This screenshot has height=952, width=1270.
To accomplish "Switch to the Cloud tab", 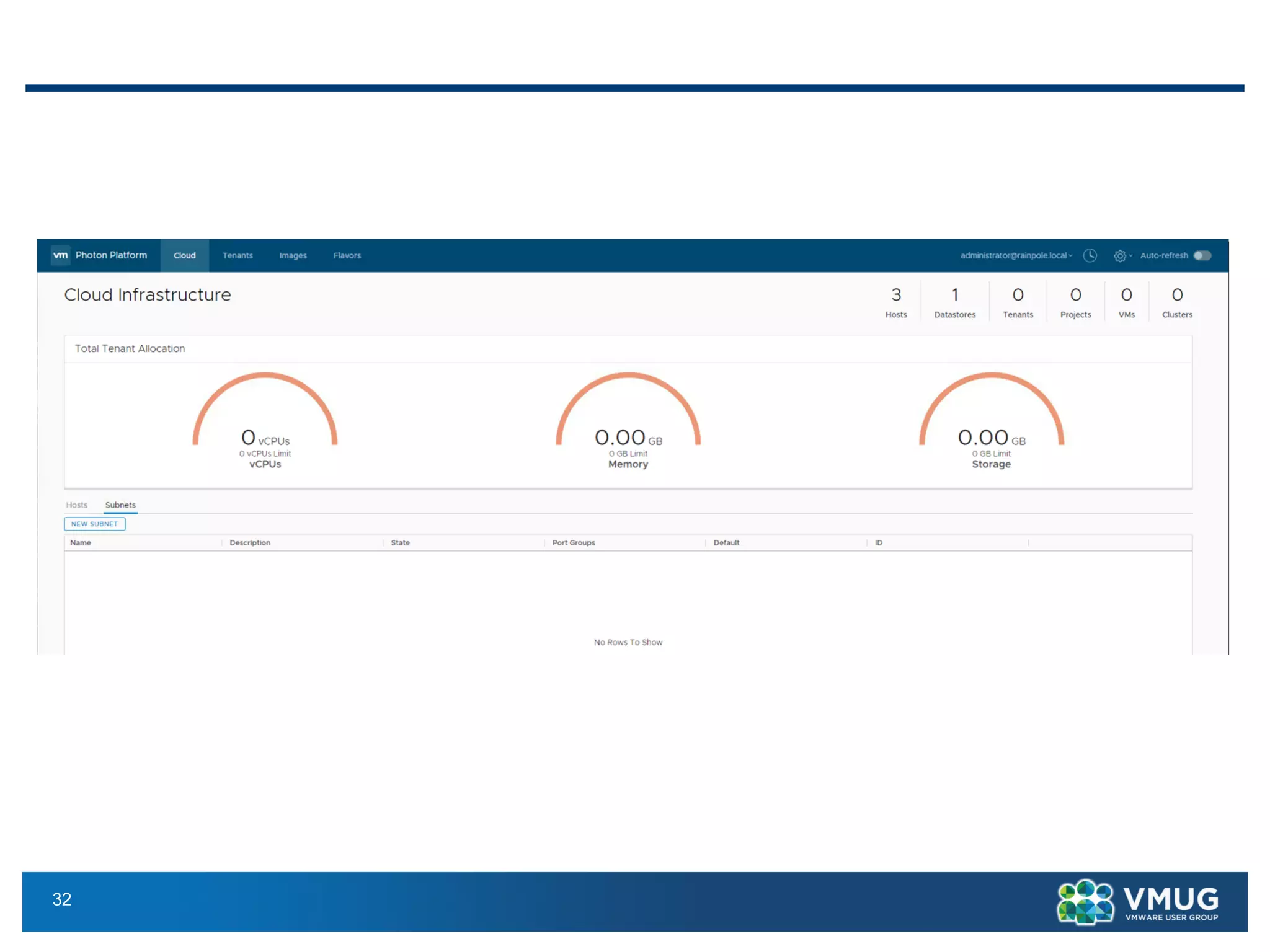I will click(184, 255).
